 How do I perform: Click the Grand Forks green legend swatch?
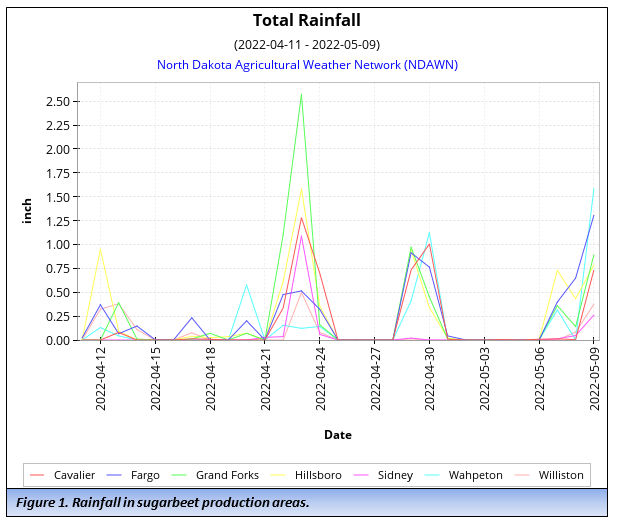pos(179,475)
